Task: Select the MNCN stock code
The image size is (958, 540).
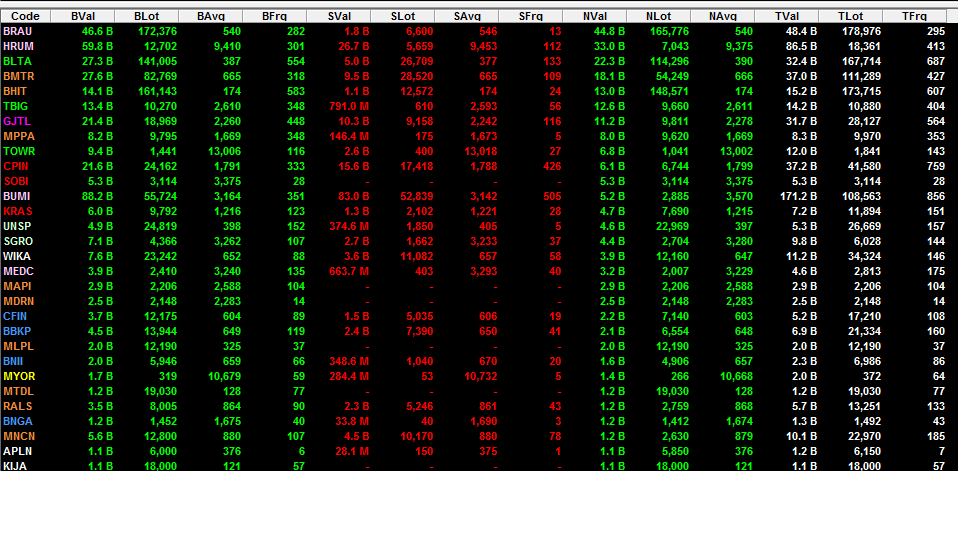Action: (x=19, y=436)
